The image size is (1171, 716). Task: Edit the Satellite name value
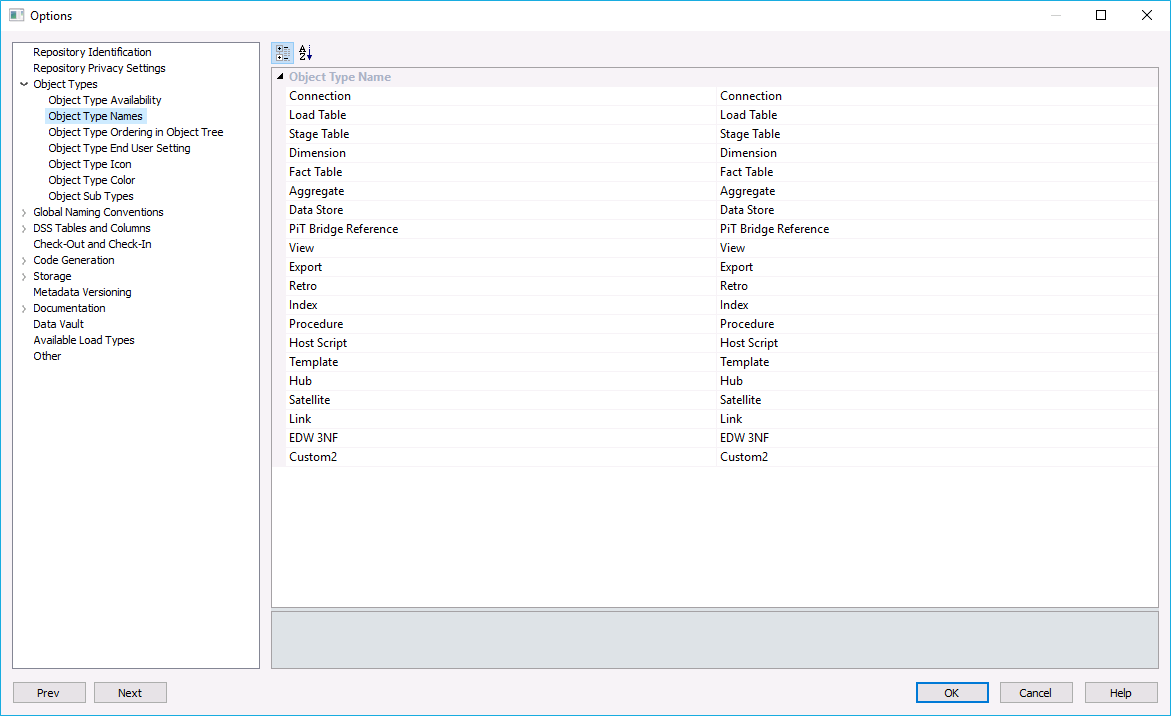(x=937, y=400)
